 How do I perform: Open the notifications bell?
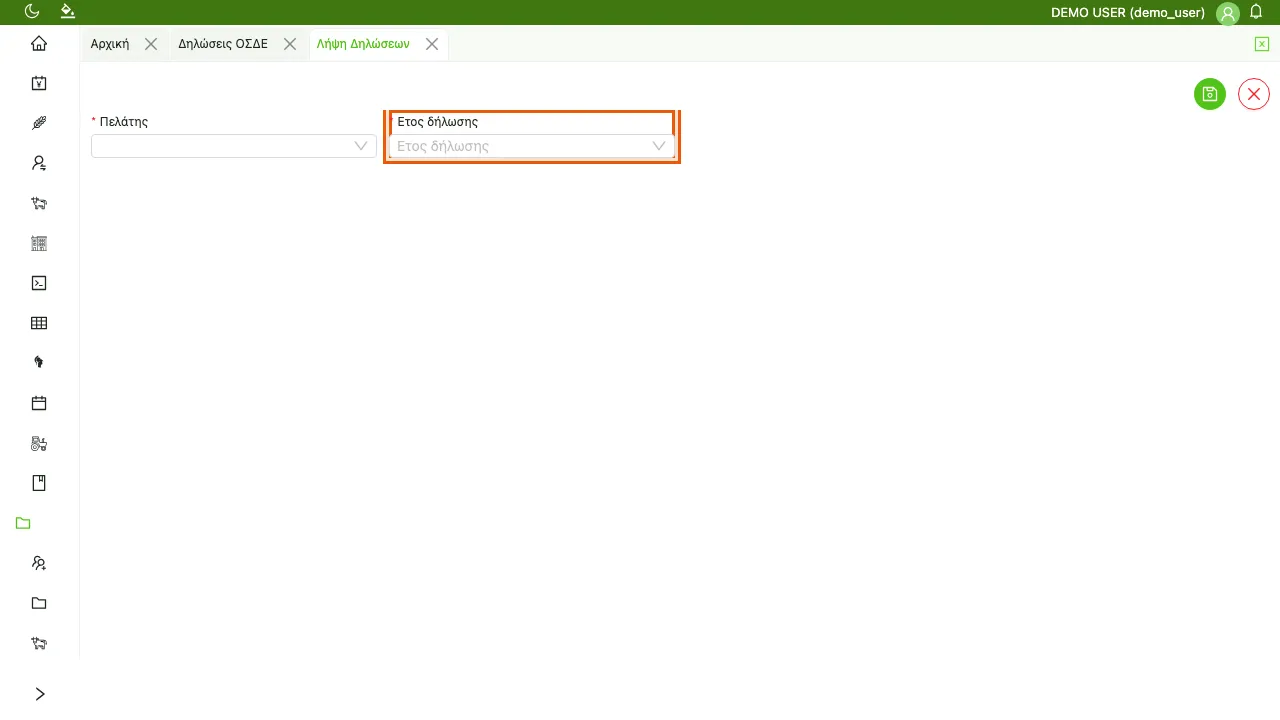1257,12
